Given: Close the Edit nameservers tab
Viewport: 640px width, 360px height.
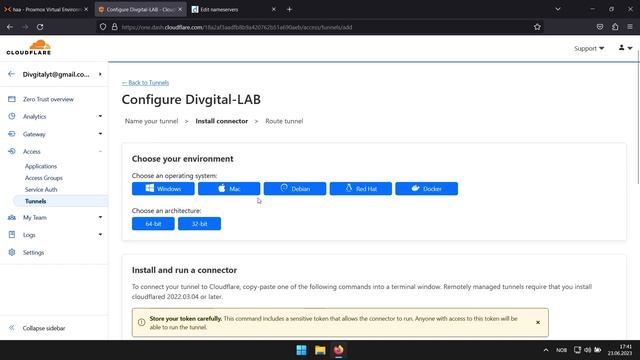Looking at the screenshot, I should (x=274, y=9).
